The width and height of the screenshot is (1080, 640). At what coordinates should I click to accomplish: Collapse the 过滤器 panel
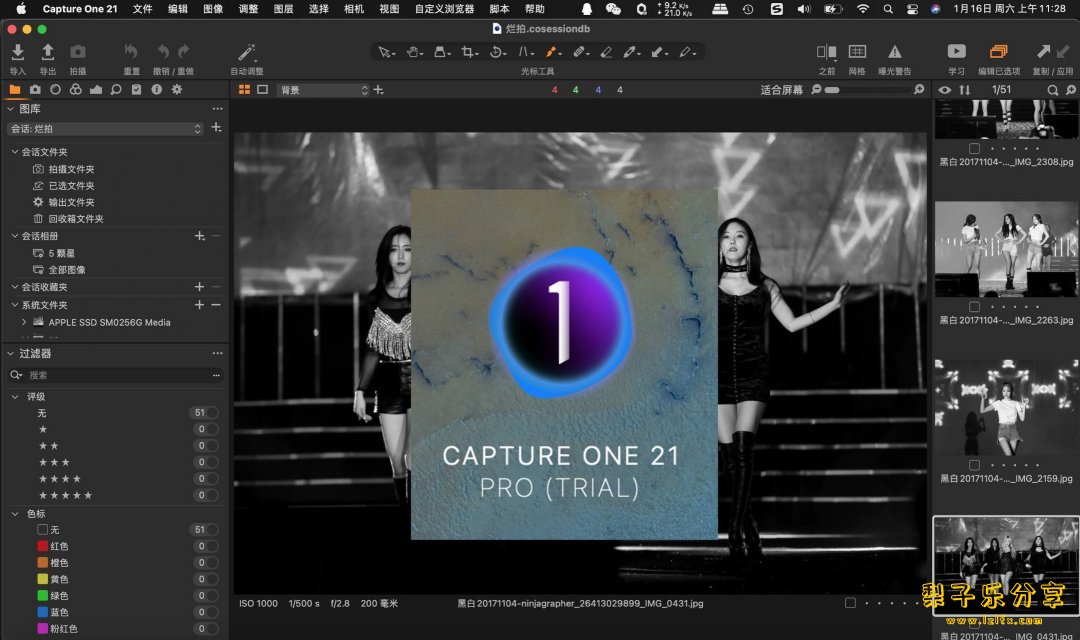pyautogui.click(x=10, y=353)
